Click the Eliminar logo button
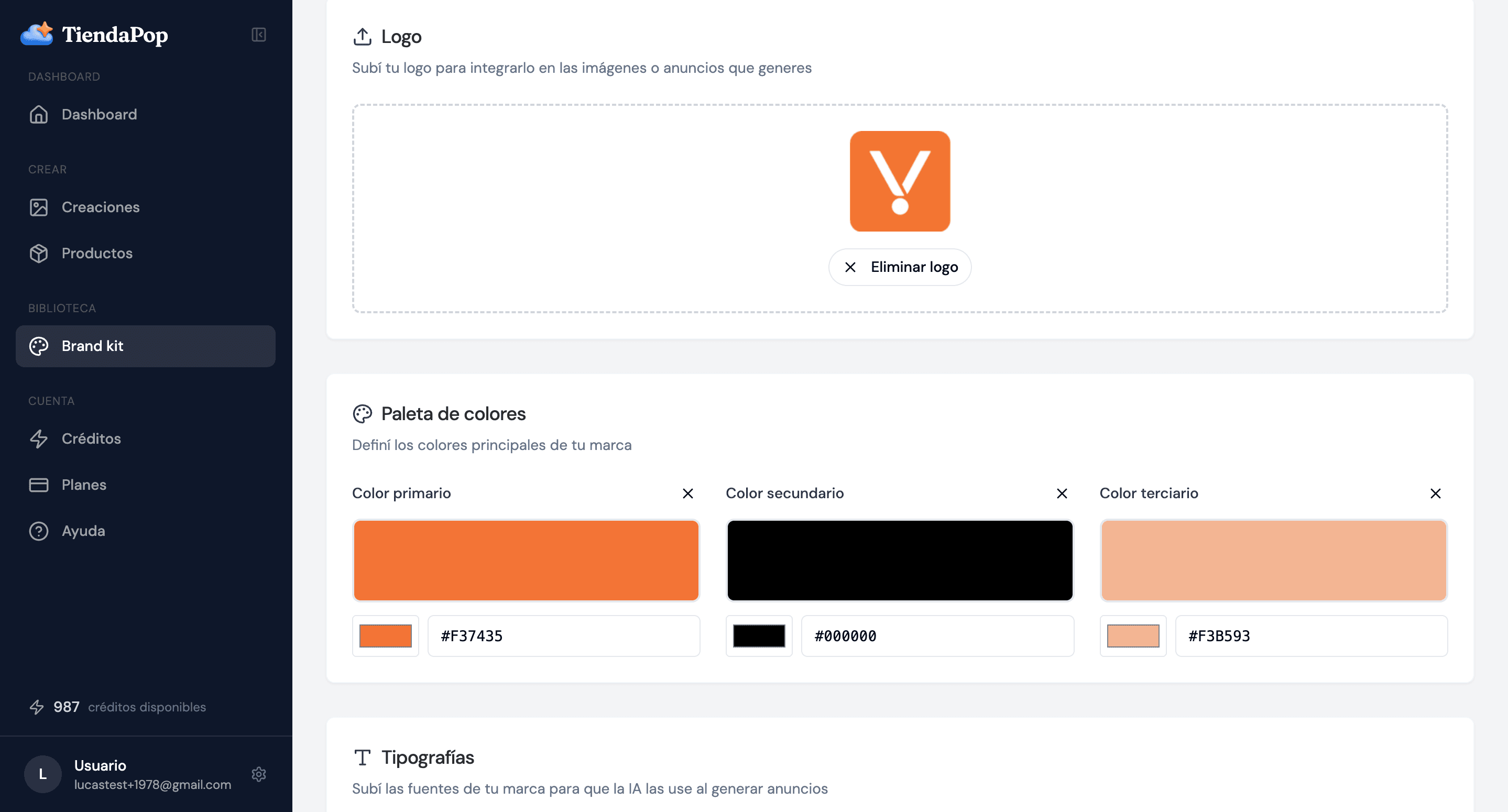Image resolution: width=1508 pixels, height=812 pixels. 899,267
